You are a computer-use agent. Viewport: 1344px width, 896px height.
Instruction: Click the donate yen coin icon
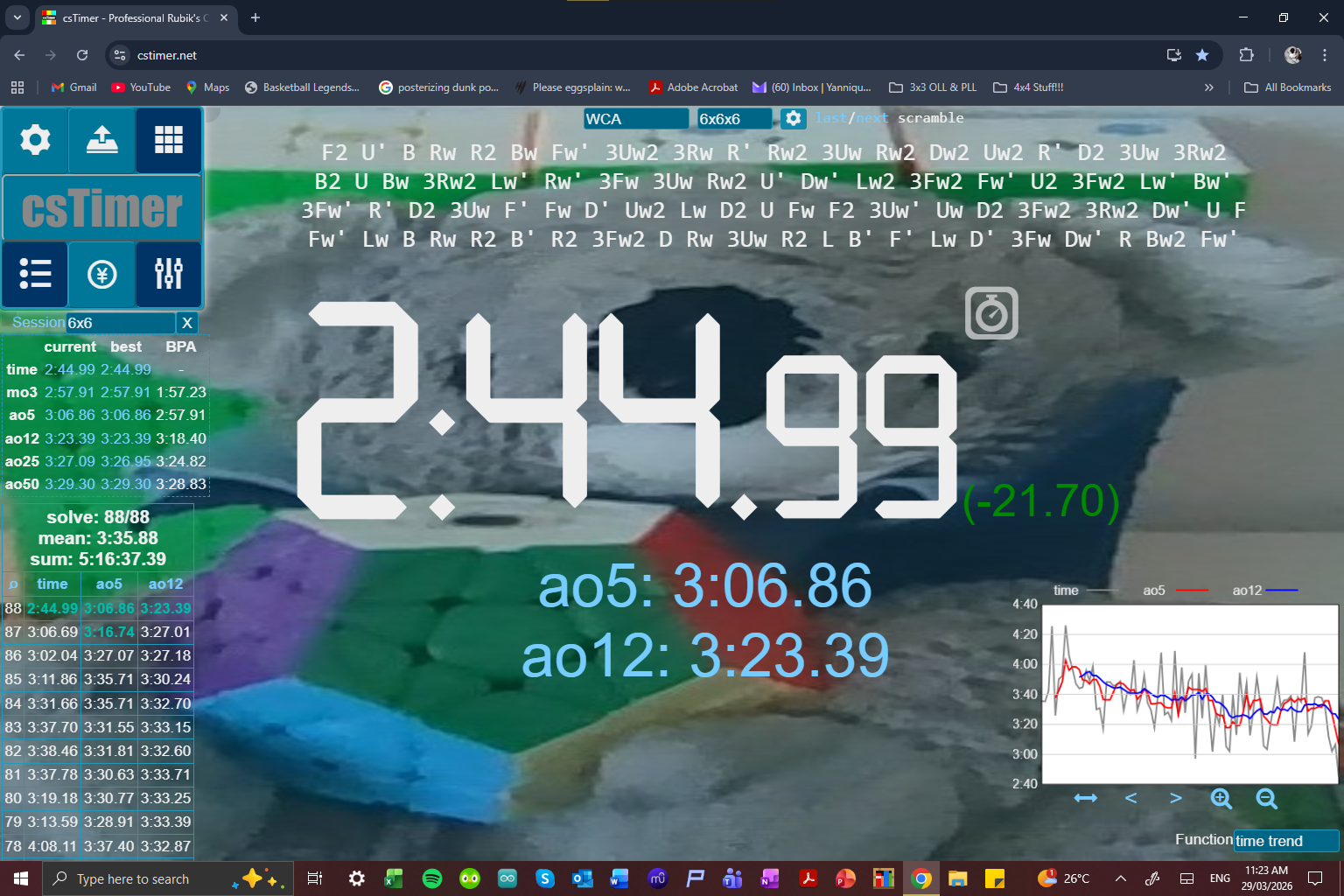point(102,274)
